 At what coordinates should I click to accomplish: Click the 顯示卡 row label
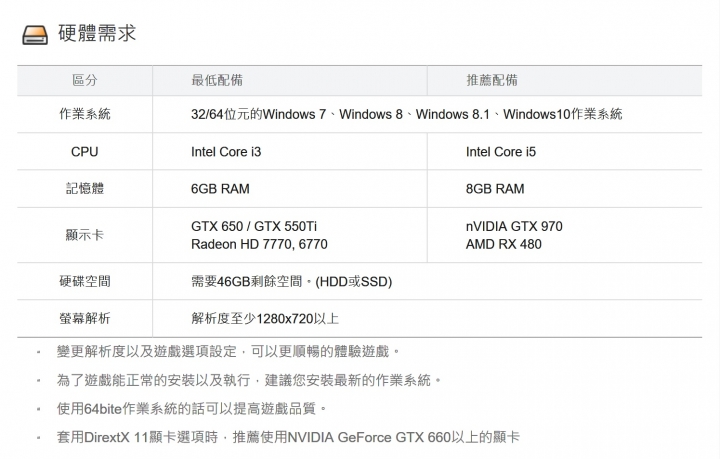coord(85,235)
